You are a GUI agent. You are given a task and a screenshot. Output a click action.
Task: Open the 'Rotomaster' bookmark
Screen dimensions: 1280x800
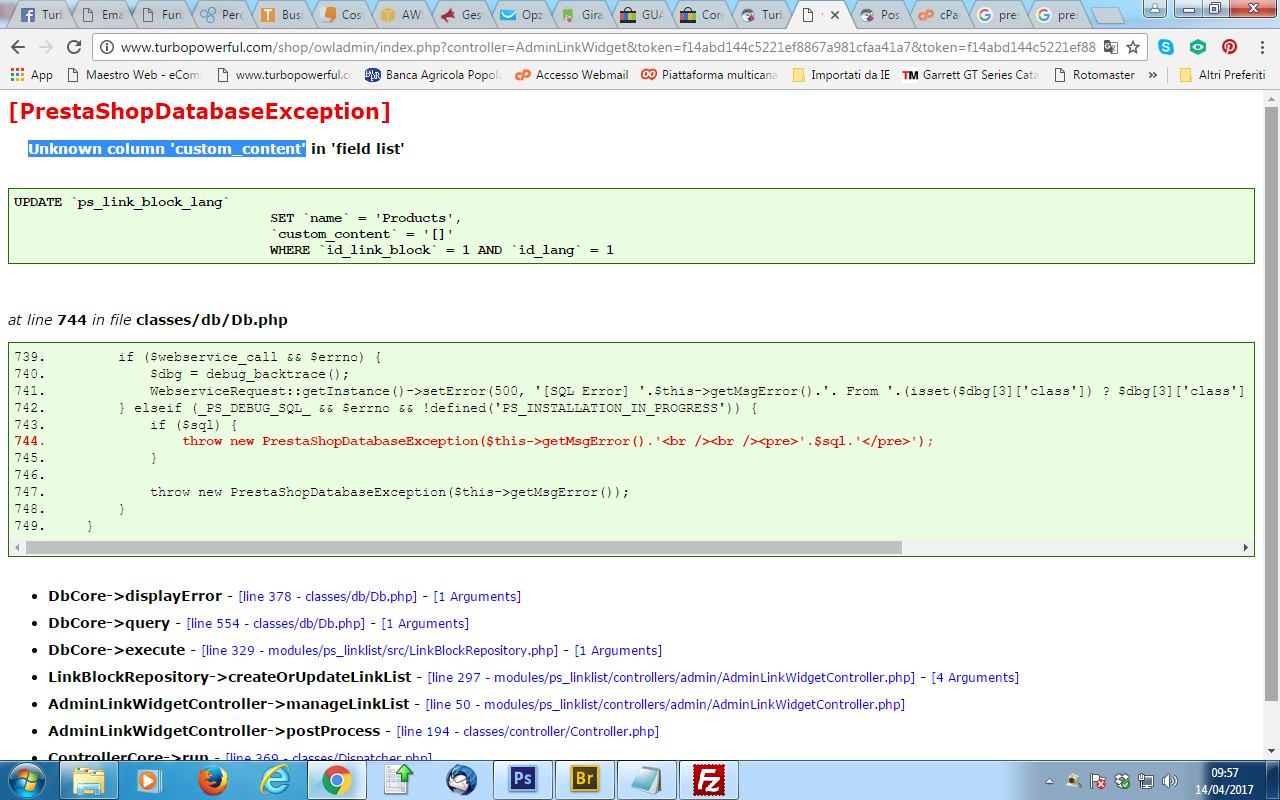tap(1093, 75)
